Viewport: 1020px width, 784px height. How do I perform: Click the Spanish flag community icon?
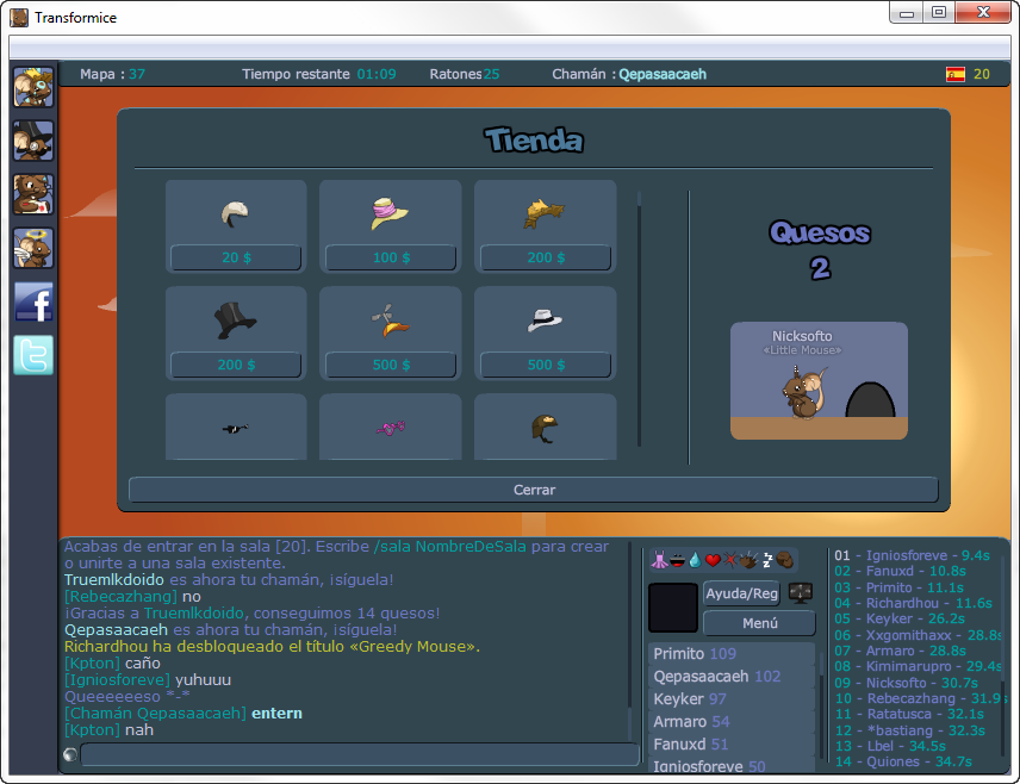point(955,74)
